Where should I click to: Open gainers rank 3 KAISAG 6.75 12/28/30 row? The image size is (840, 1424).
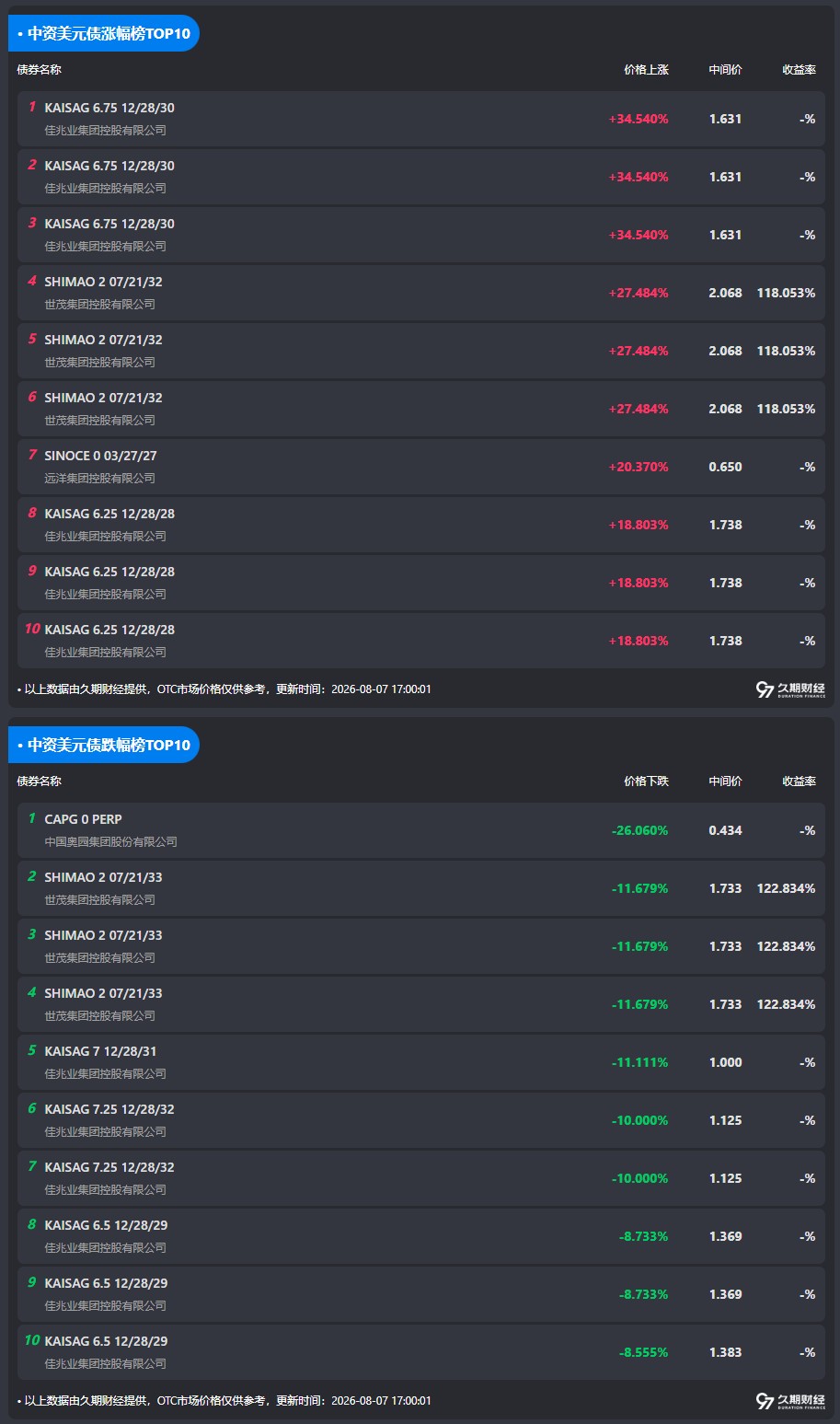(x=421, y=235)
